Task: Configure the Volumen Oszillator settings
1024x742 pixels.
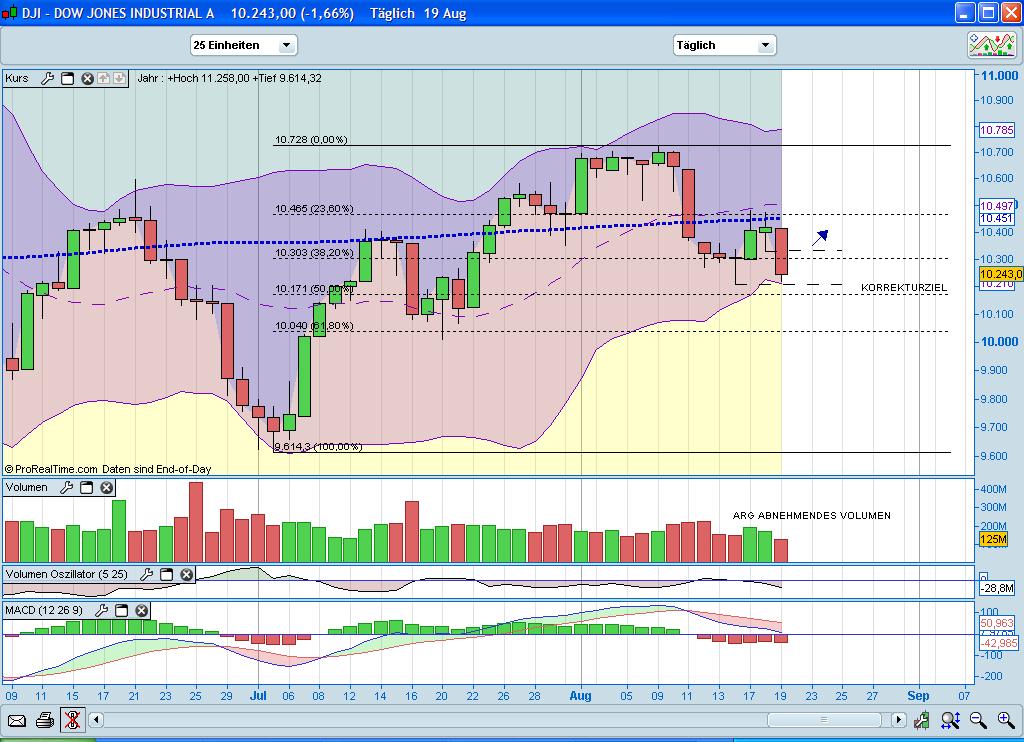Action: 146,574
